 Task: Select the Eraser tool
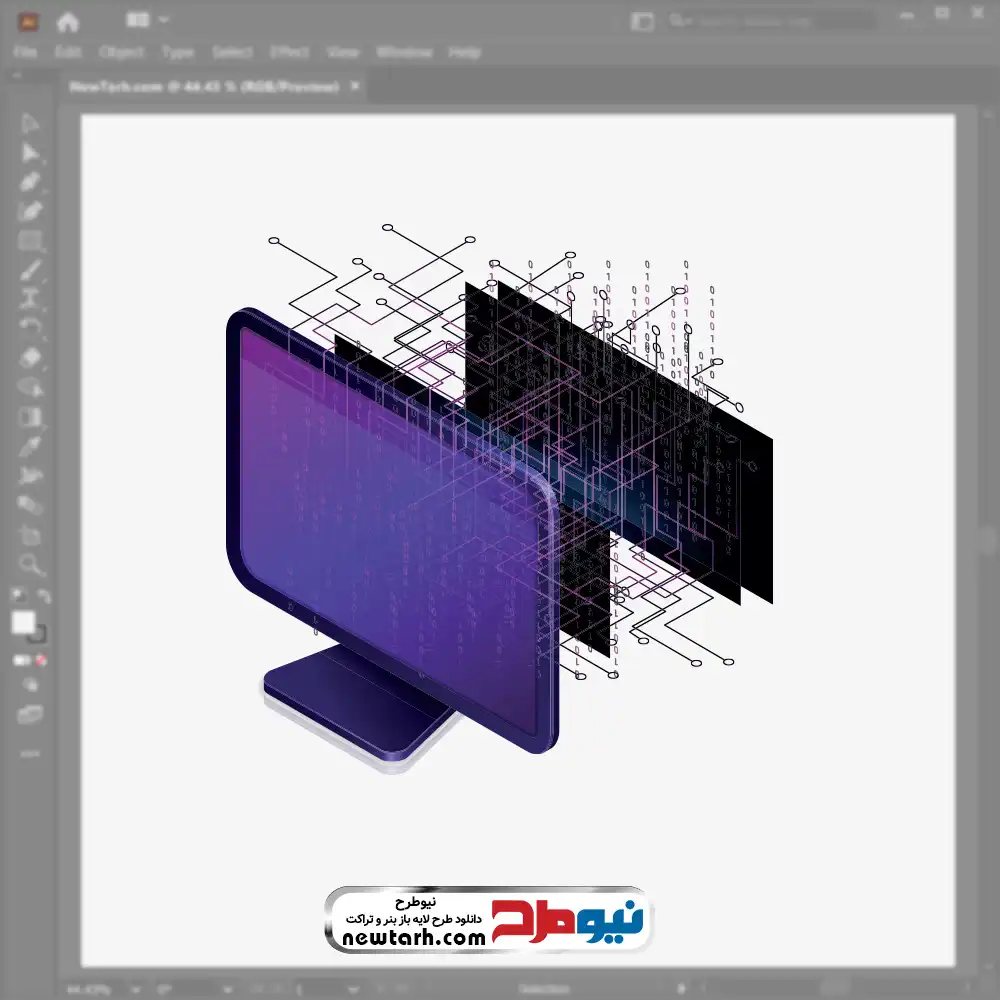[x=29, y=357]
